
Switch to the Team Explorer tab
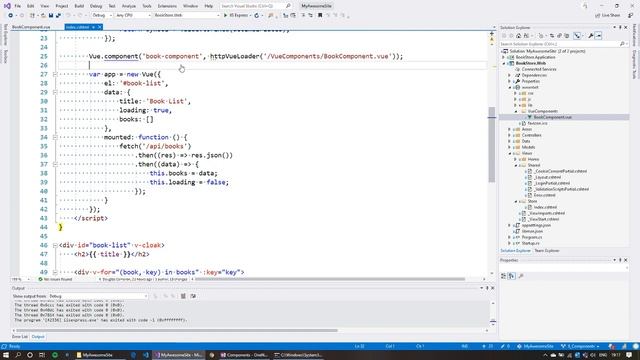coord(547,251)
